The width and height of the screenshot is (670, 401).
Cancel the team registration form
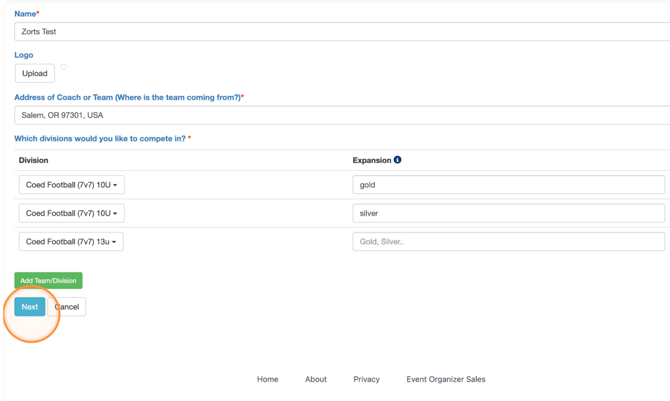coord(68,307)
